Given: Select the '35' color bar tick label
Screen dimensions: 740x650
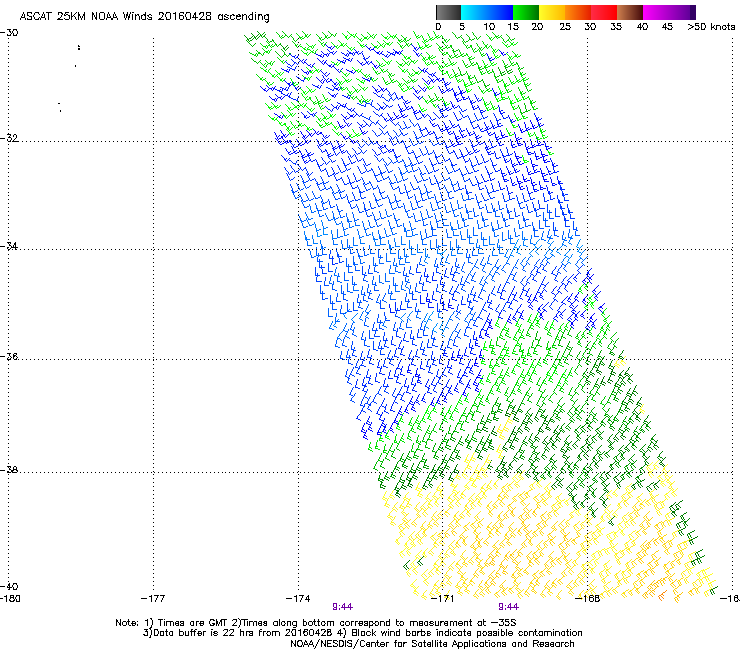Looking at the screenshot, I should click(616, 27).
